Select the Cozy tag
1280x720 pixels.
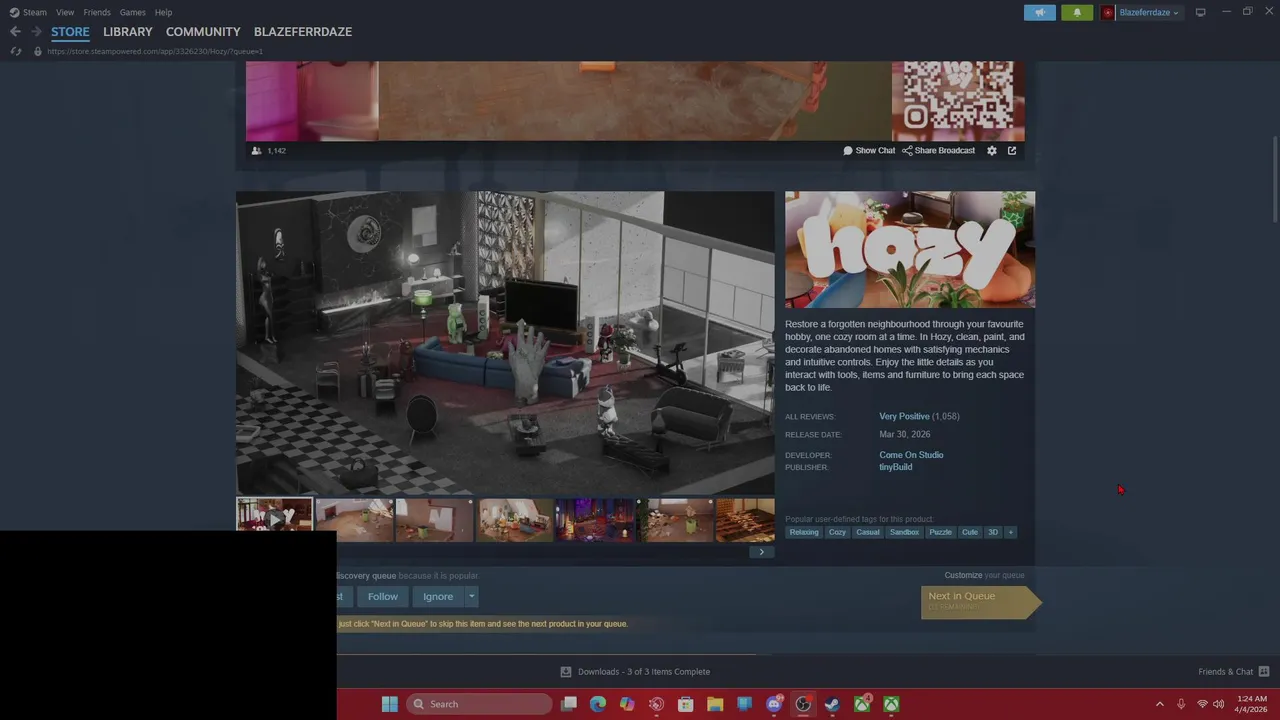[x=837, y=532]
